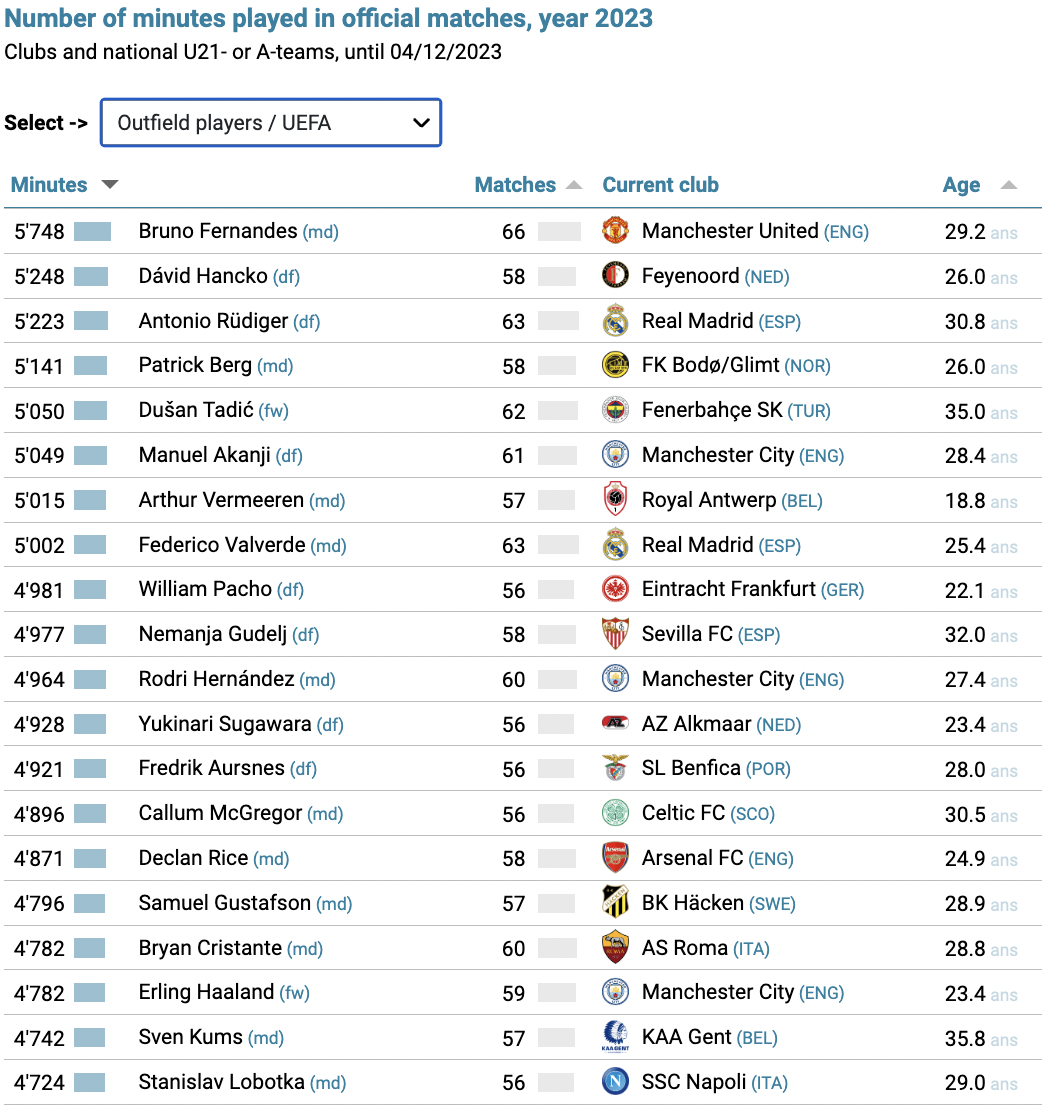Click the Feyenoord club crest

(x=615, y=275)
